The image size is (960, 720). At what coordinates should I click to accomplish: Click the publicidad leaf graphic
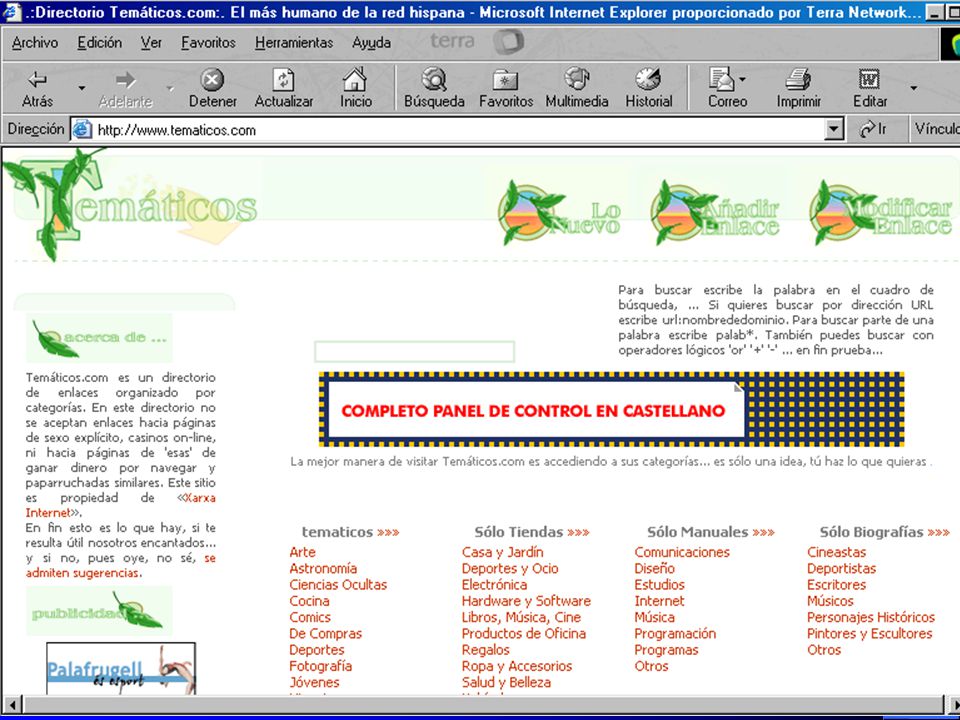[99, 611]
